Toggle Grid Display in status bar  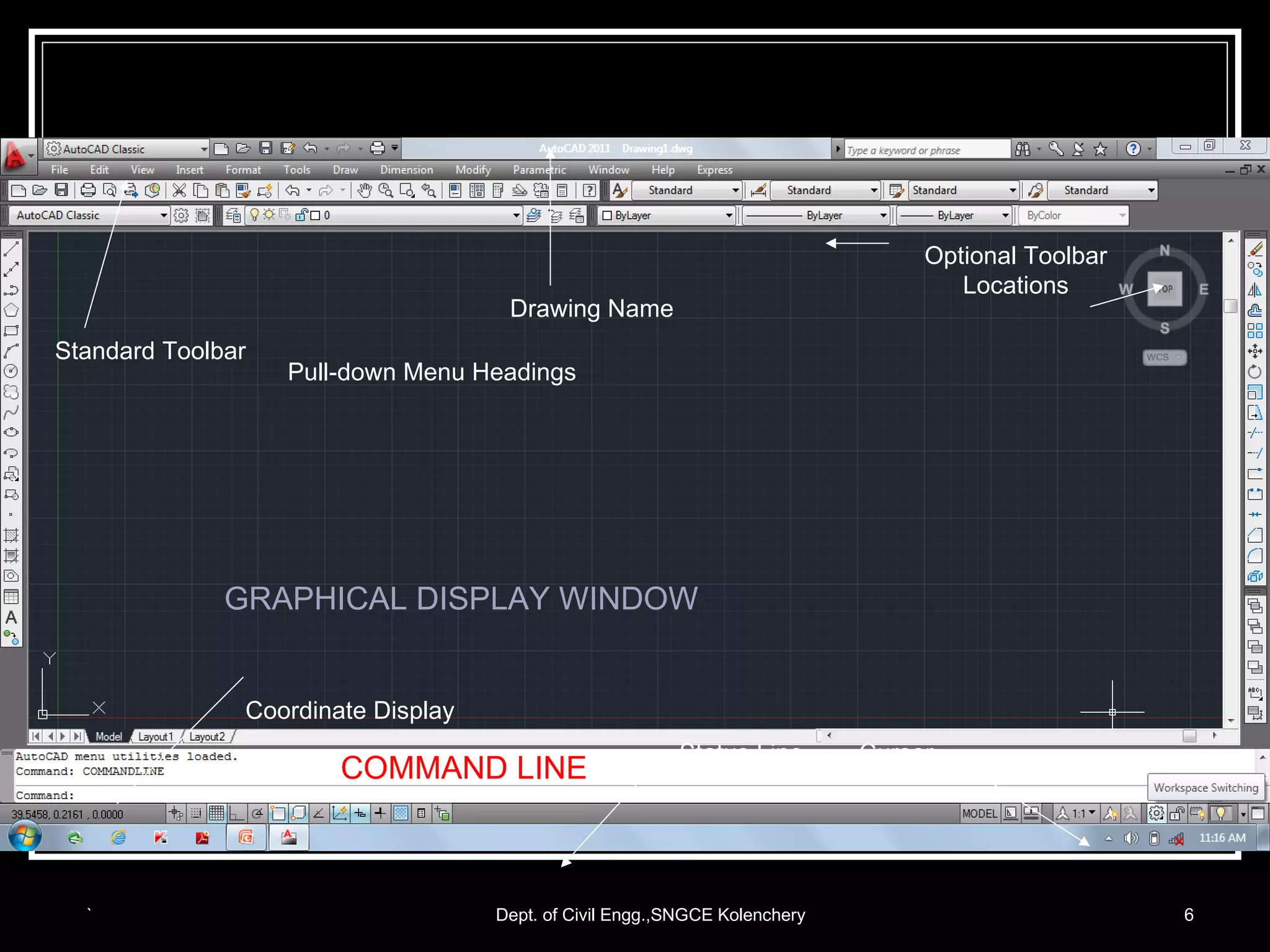pyautogui.click(x=216, y=813)
